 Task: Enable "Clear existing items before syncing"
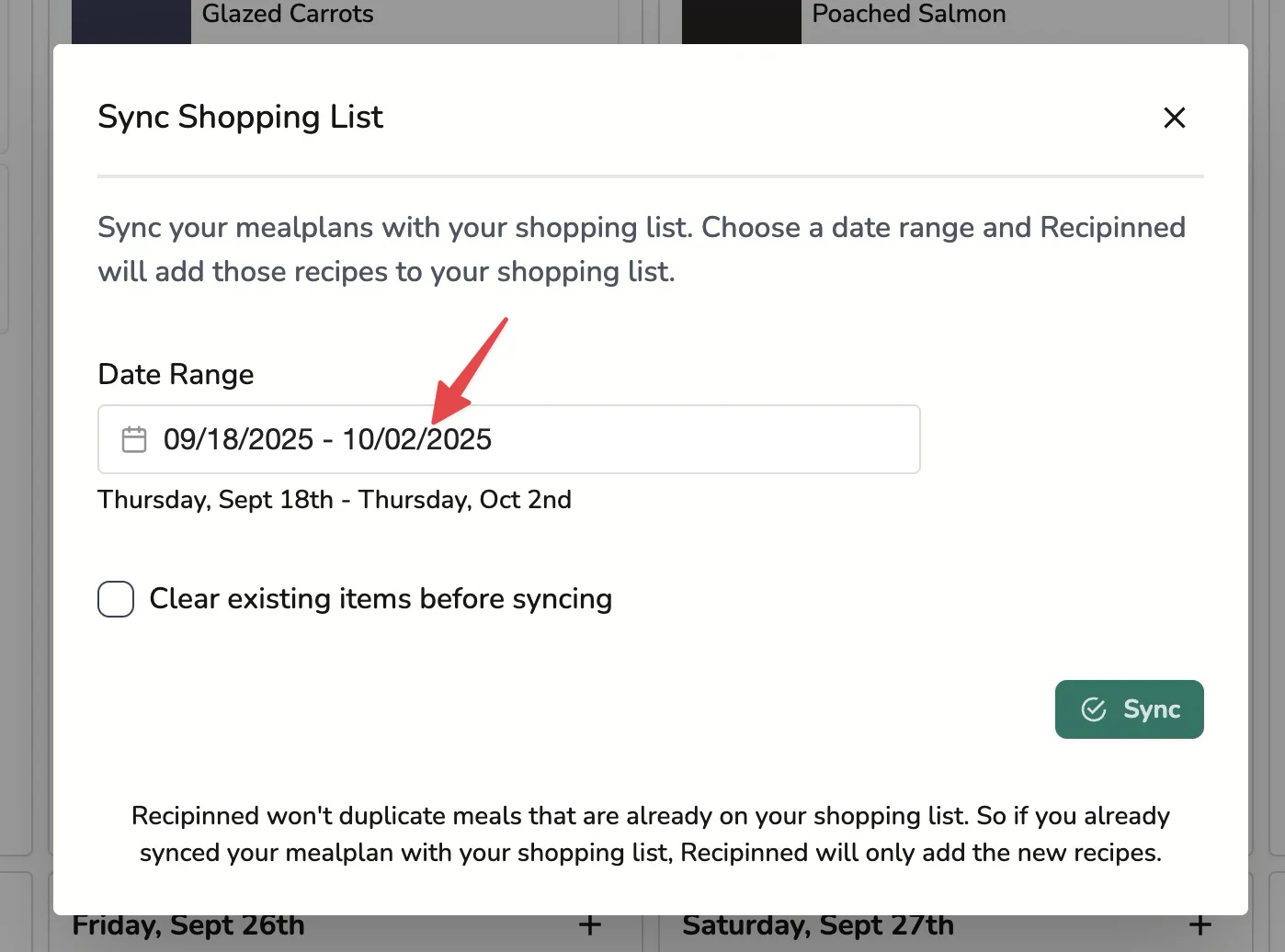pos(115,598)
